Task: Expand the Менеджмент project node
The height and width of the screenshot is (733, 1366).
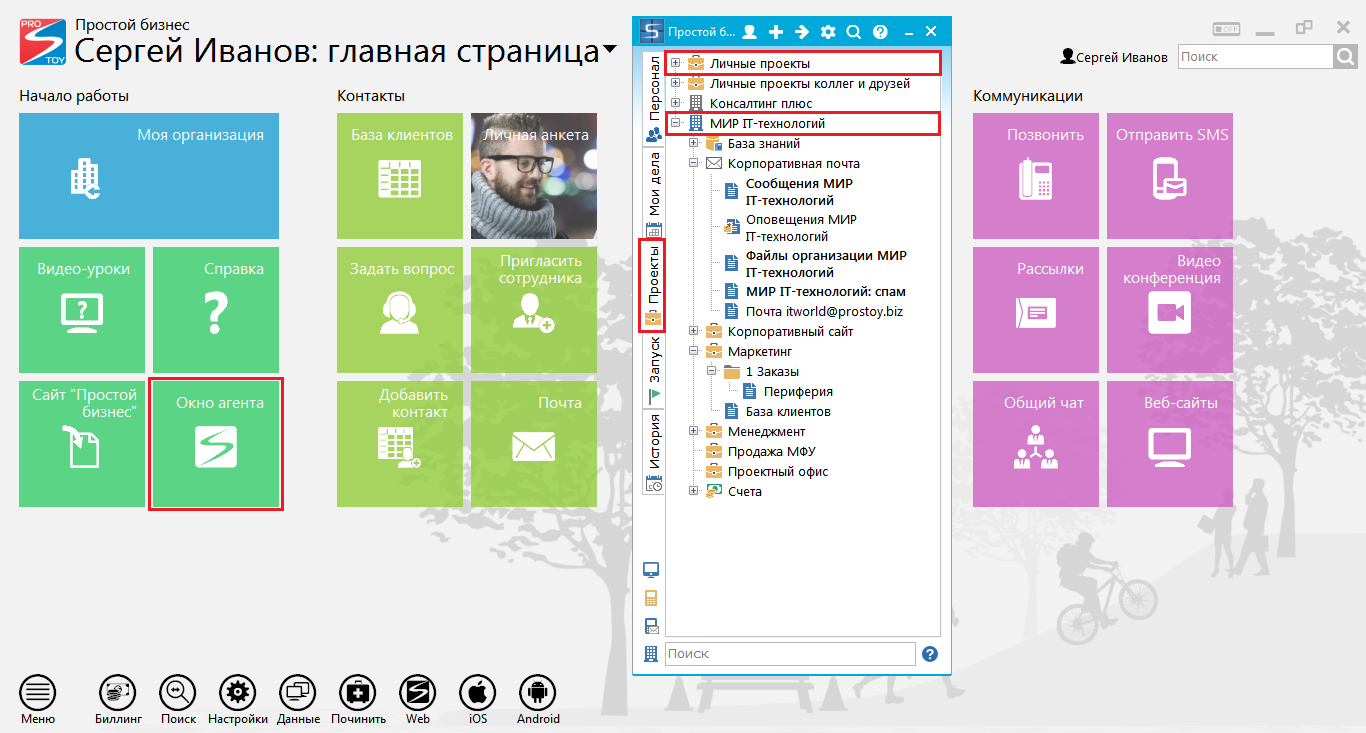Action: pos(694,431)
